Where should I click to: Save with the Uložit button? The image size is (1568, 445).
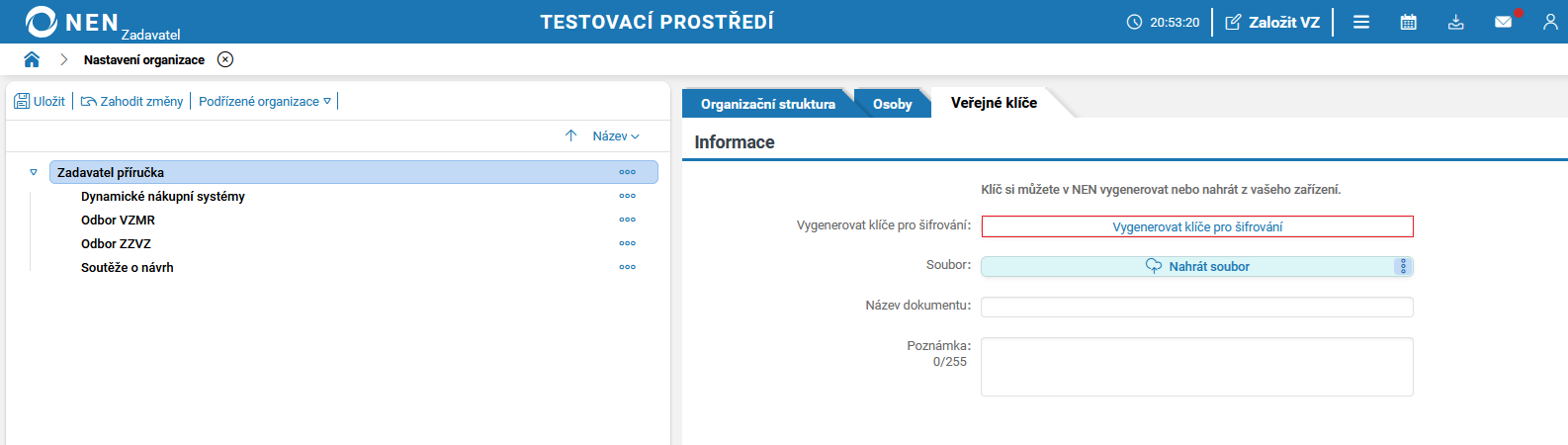40,101
